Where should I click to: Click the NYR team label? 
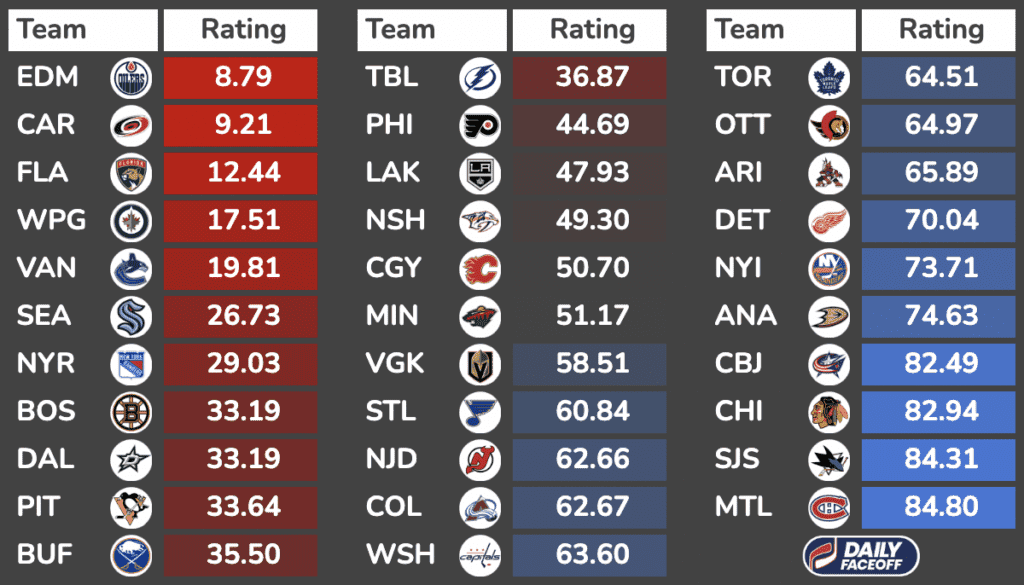coord(45,363)
